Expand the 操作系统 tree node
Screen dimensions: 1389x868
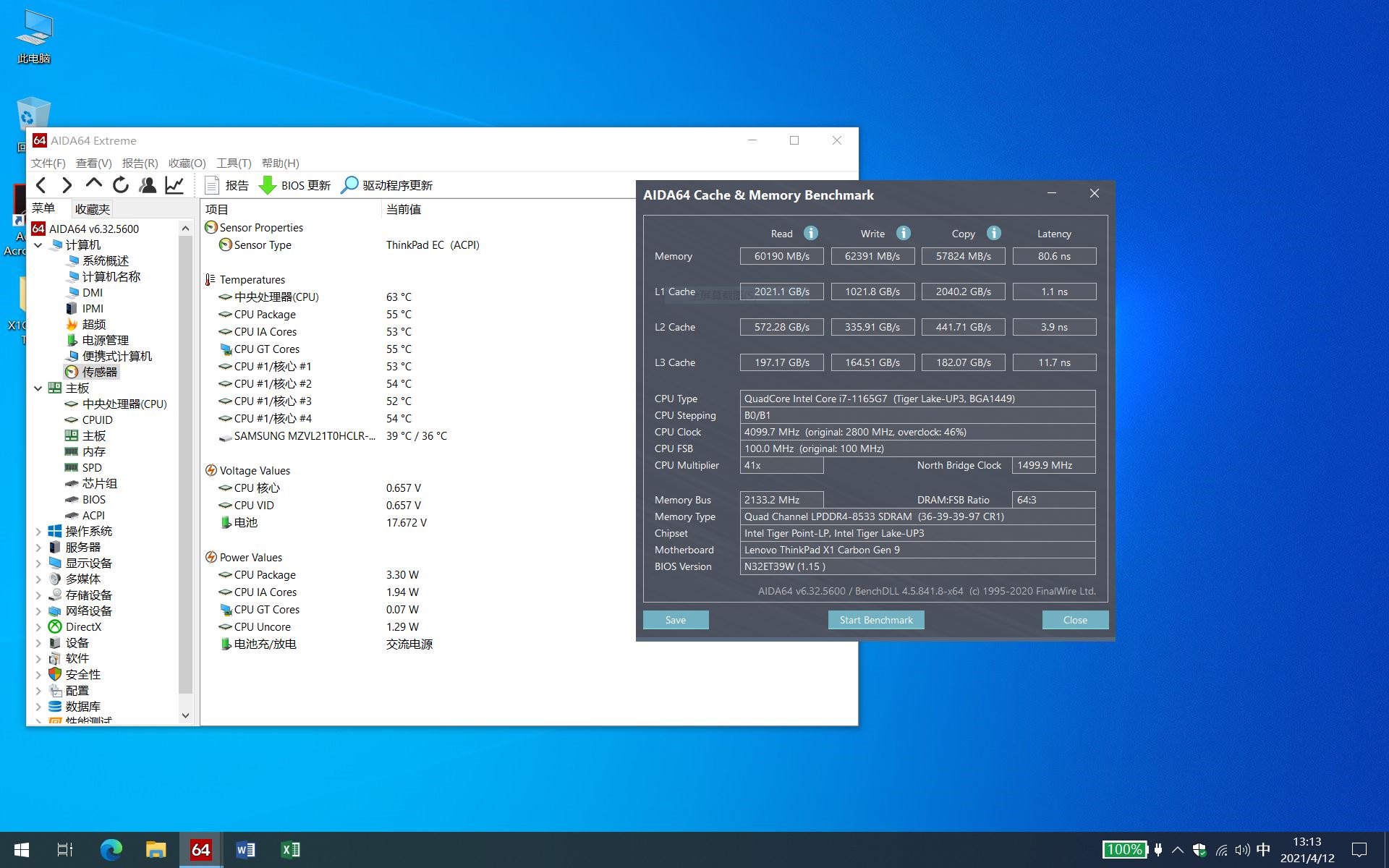pyautogui.click(x=38, y=532)
